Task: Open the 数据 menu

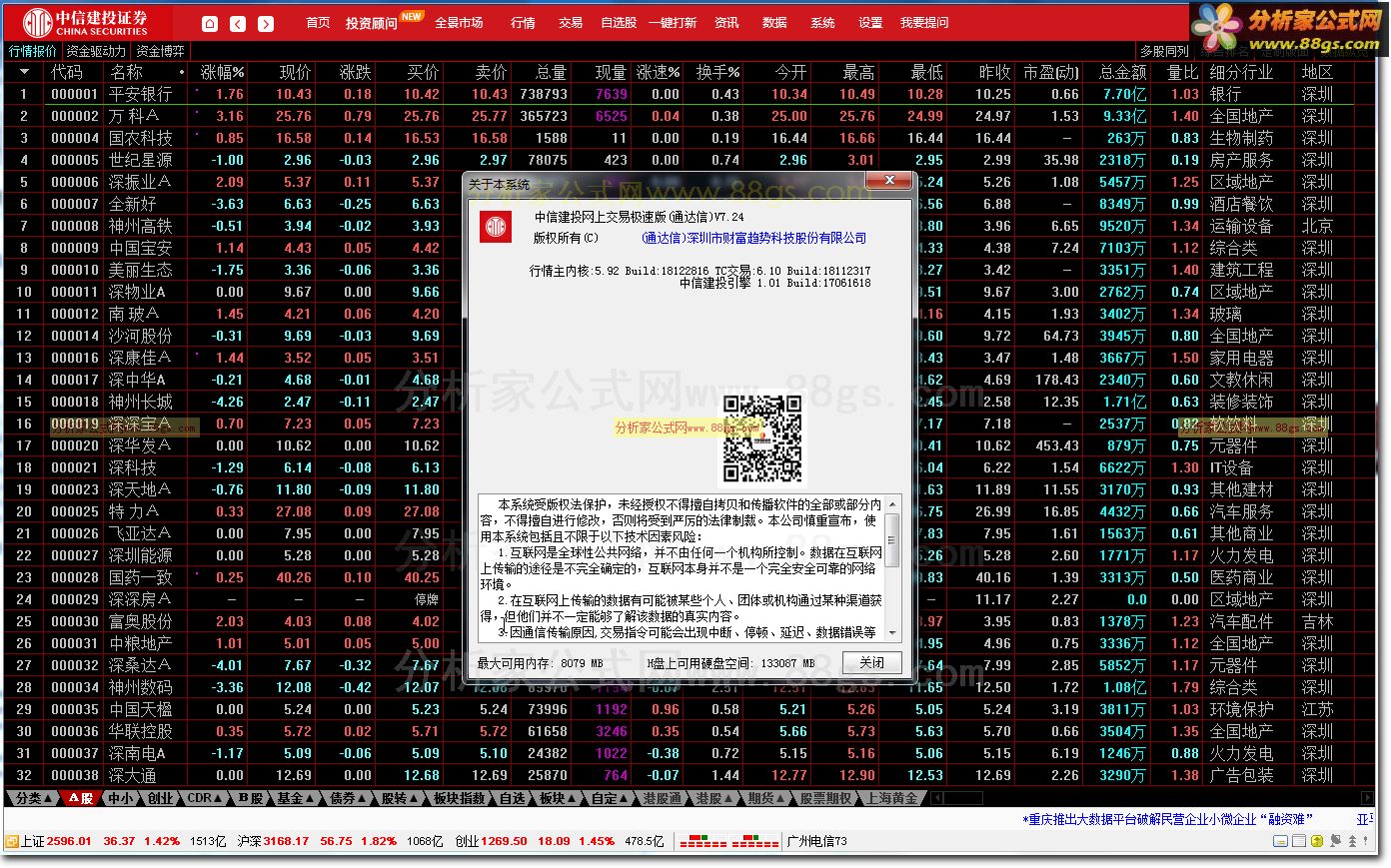Action: coord(774,23)
